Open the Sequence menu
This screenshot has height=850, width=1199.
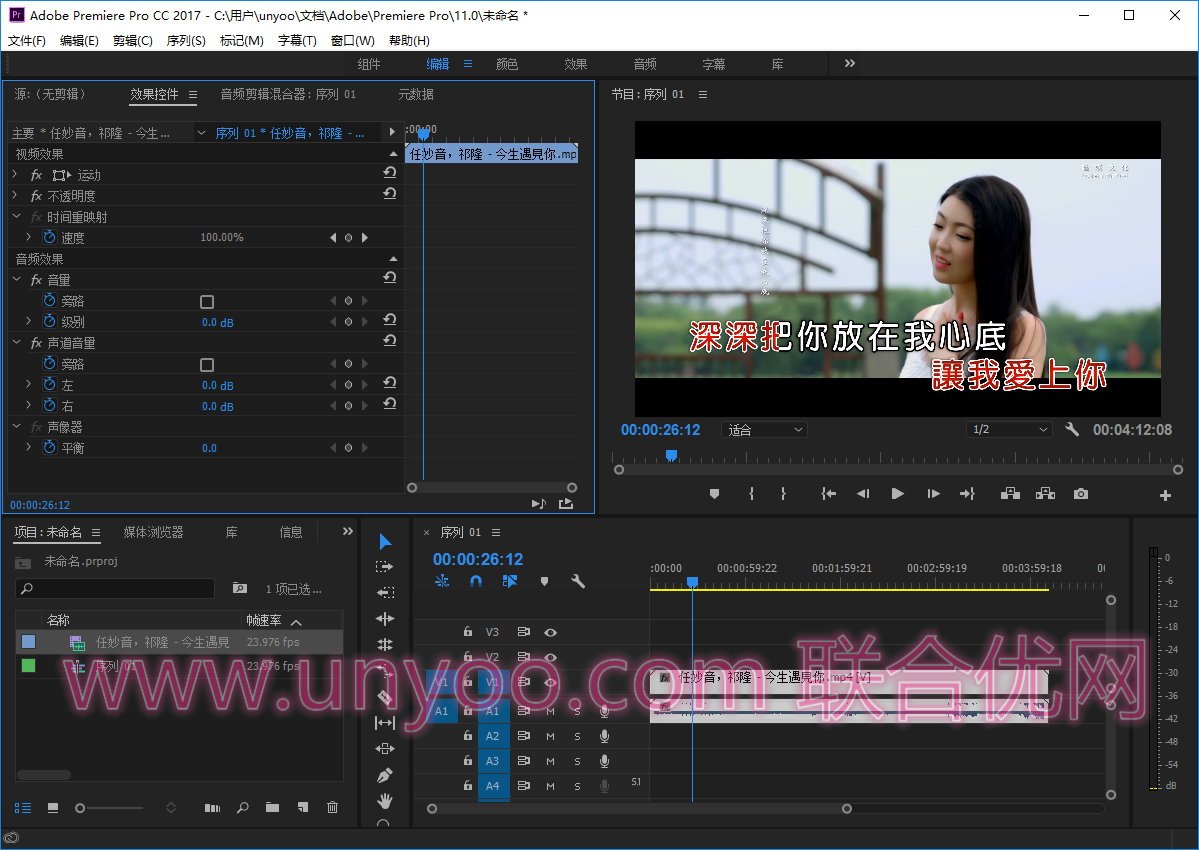[186, 41]
